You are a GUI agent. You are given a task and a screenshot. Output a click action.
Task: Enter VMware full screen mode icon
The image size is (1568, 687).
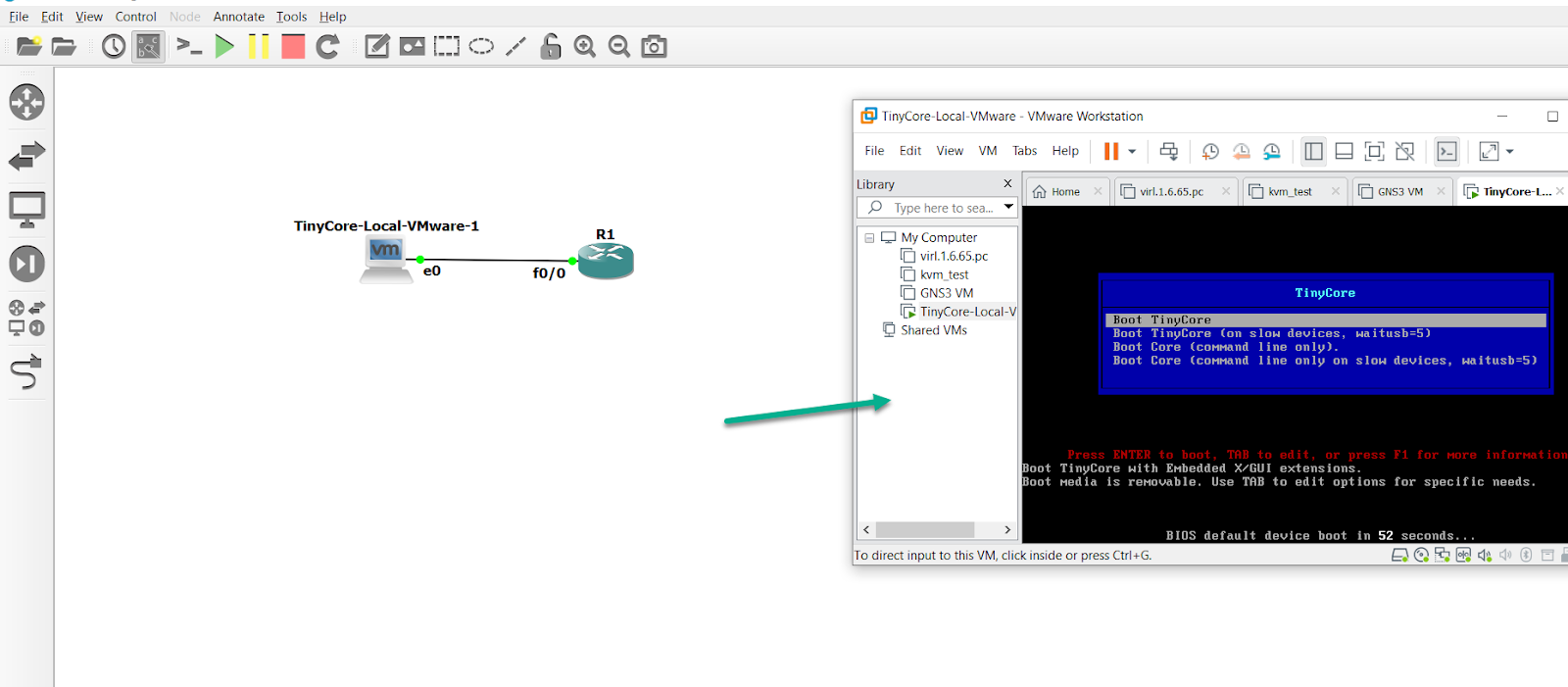[1375, 151]
